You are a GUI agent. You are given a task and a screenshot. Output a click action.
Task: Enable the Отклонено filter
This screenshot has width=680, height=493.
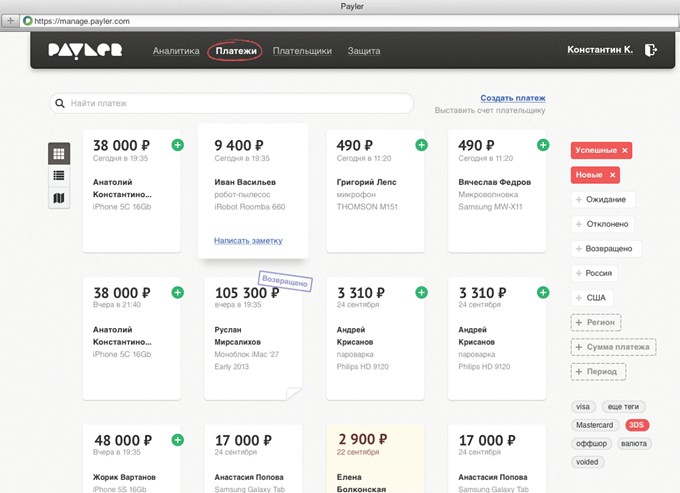605,224
